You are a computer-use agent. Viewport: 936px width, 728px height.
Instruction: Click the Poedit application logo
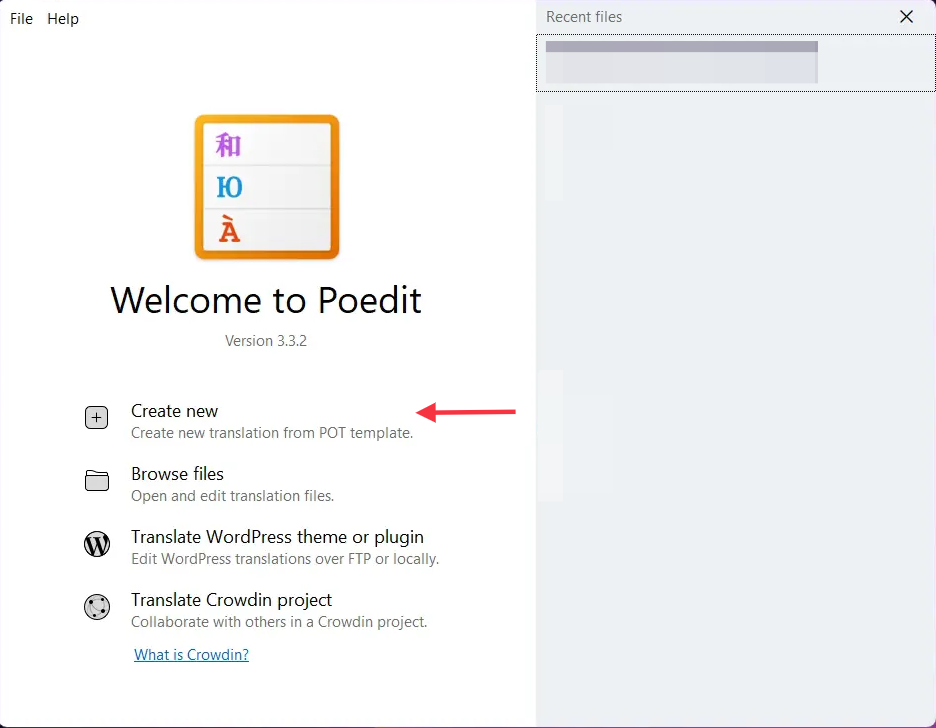[x=267, y=187]
